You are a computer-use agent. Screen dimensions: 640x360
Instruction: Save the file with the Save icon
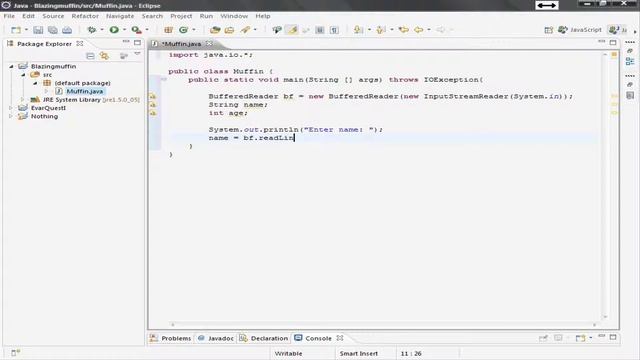(x=38, y=30)
